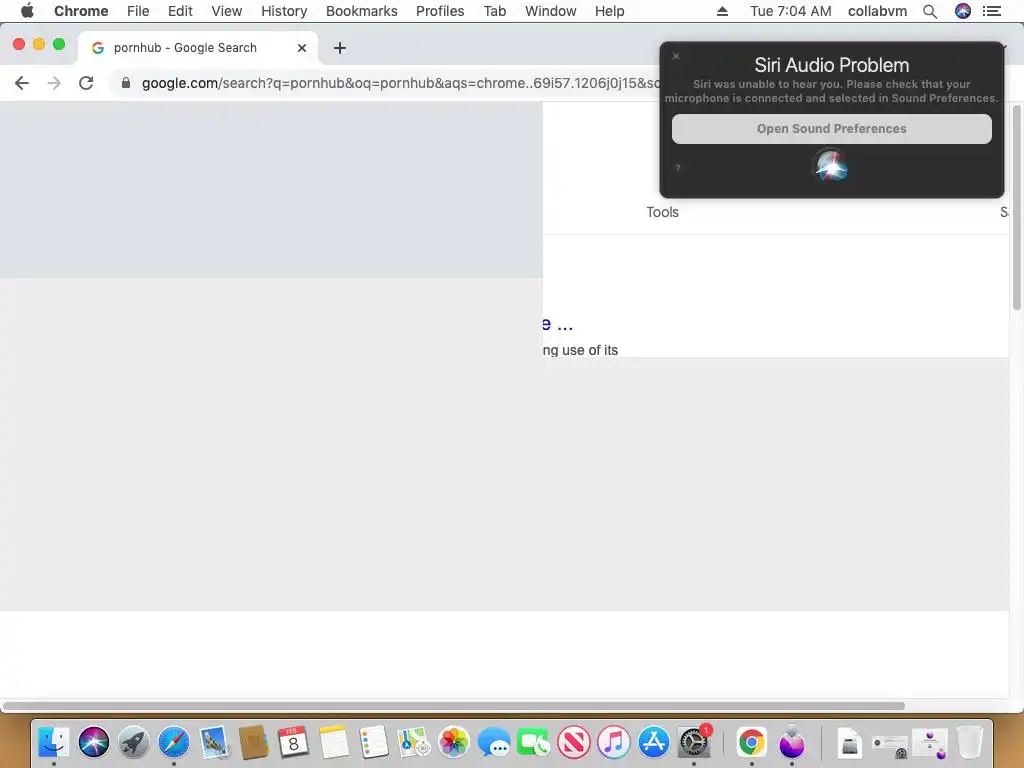Click the clock showing Tue 7:04 AM
Viewport: 1024px width, 768px height.
790,11
